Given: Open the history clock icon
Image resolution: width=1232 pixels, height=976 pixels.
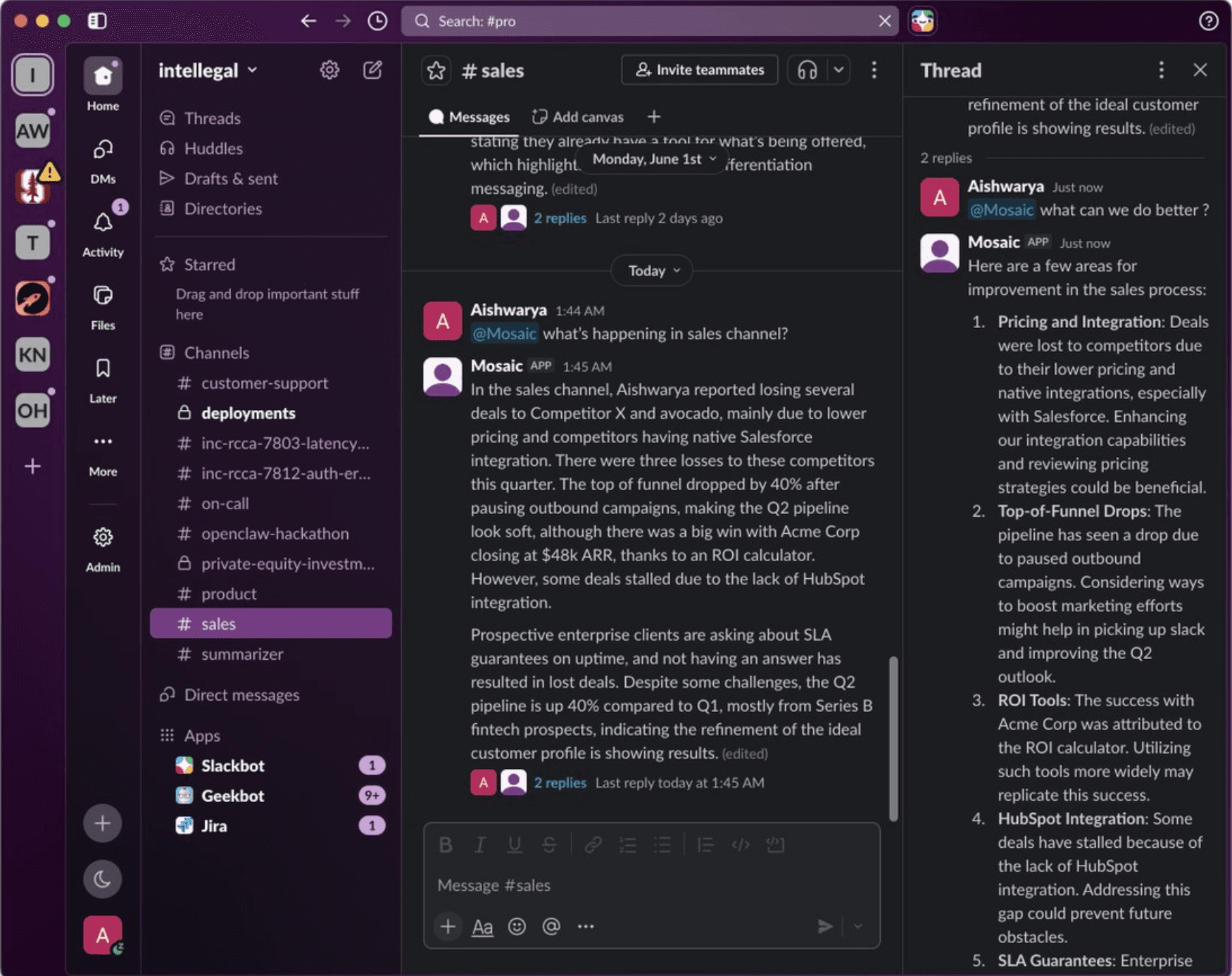Looking at the screenshot, I should pyautogui.click(x=377, y=21).
